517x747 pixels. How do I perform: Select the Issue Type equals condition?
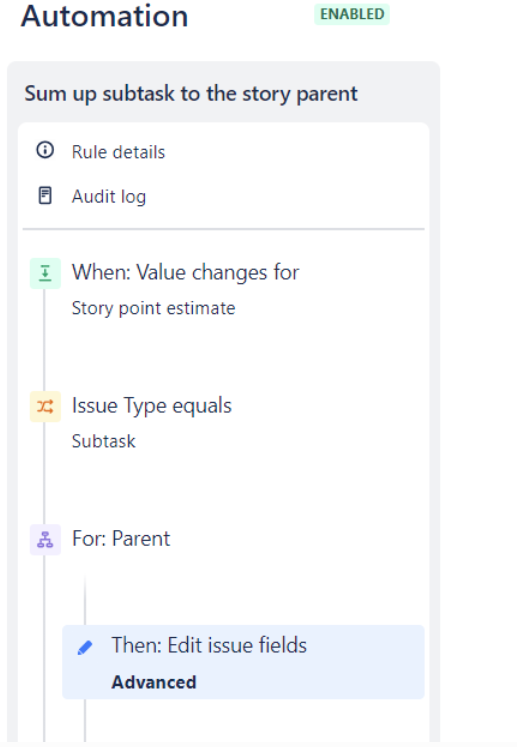tap(152, 406)
